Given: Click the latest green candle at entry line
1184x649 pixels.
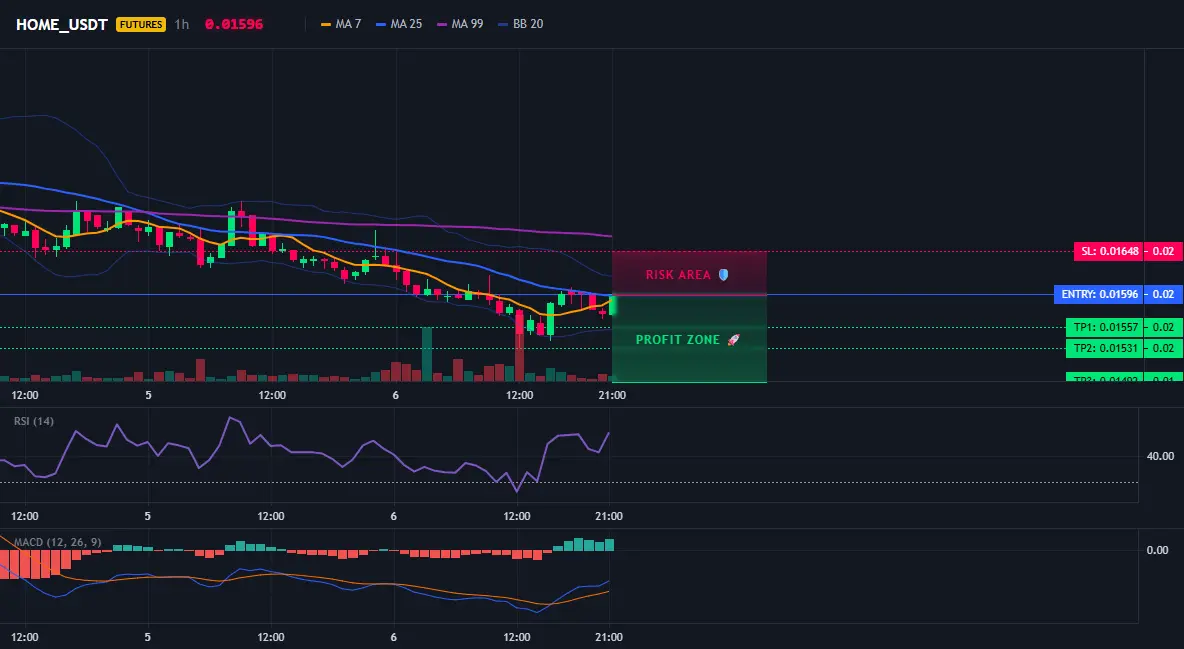Looking at the screenshot, I should click(612, 306).
